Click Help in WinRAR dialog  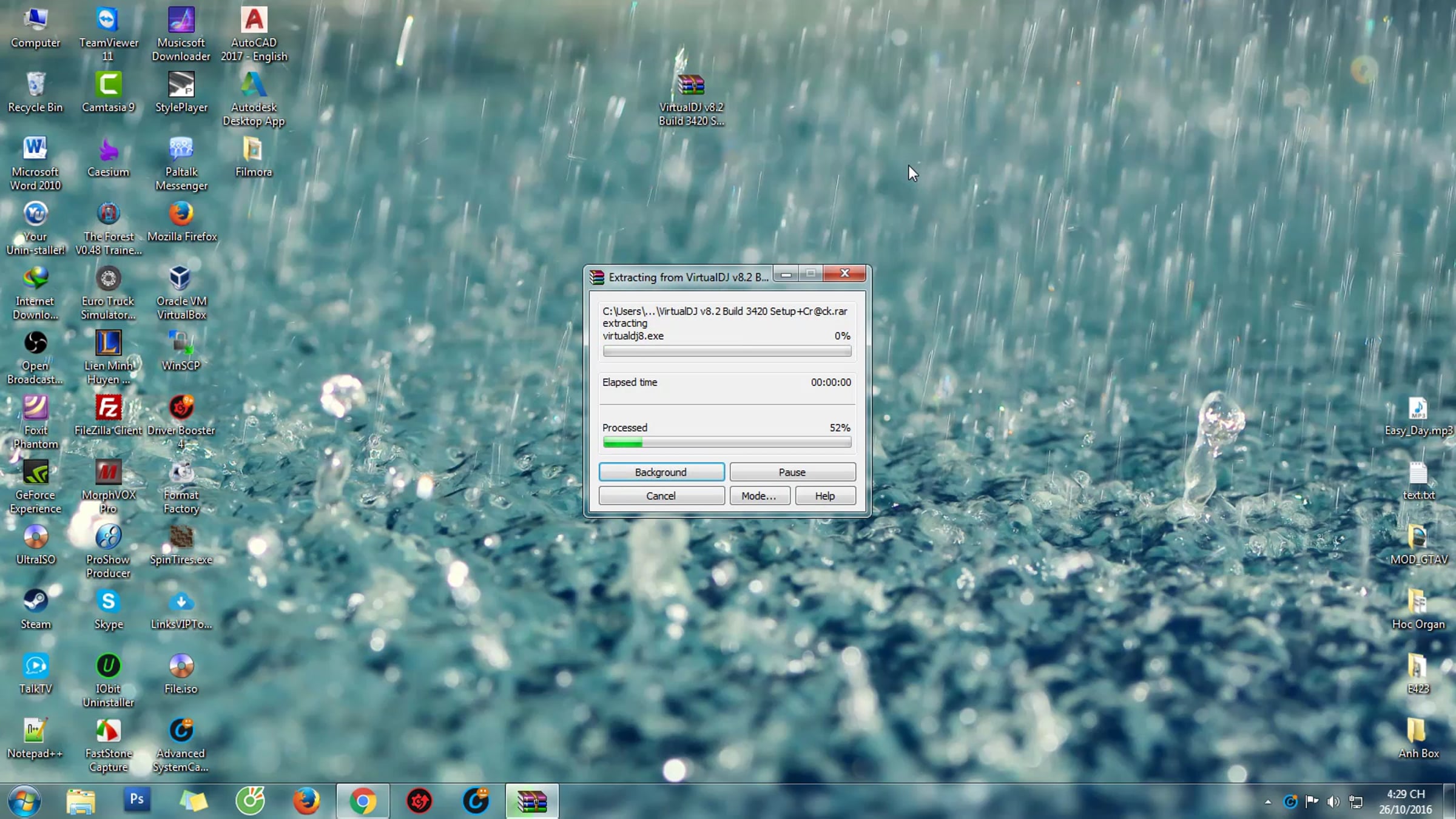pos(824,495)
